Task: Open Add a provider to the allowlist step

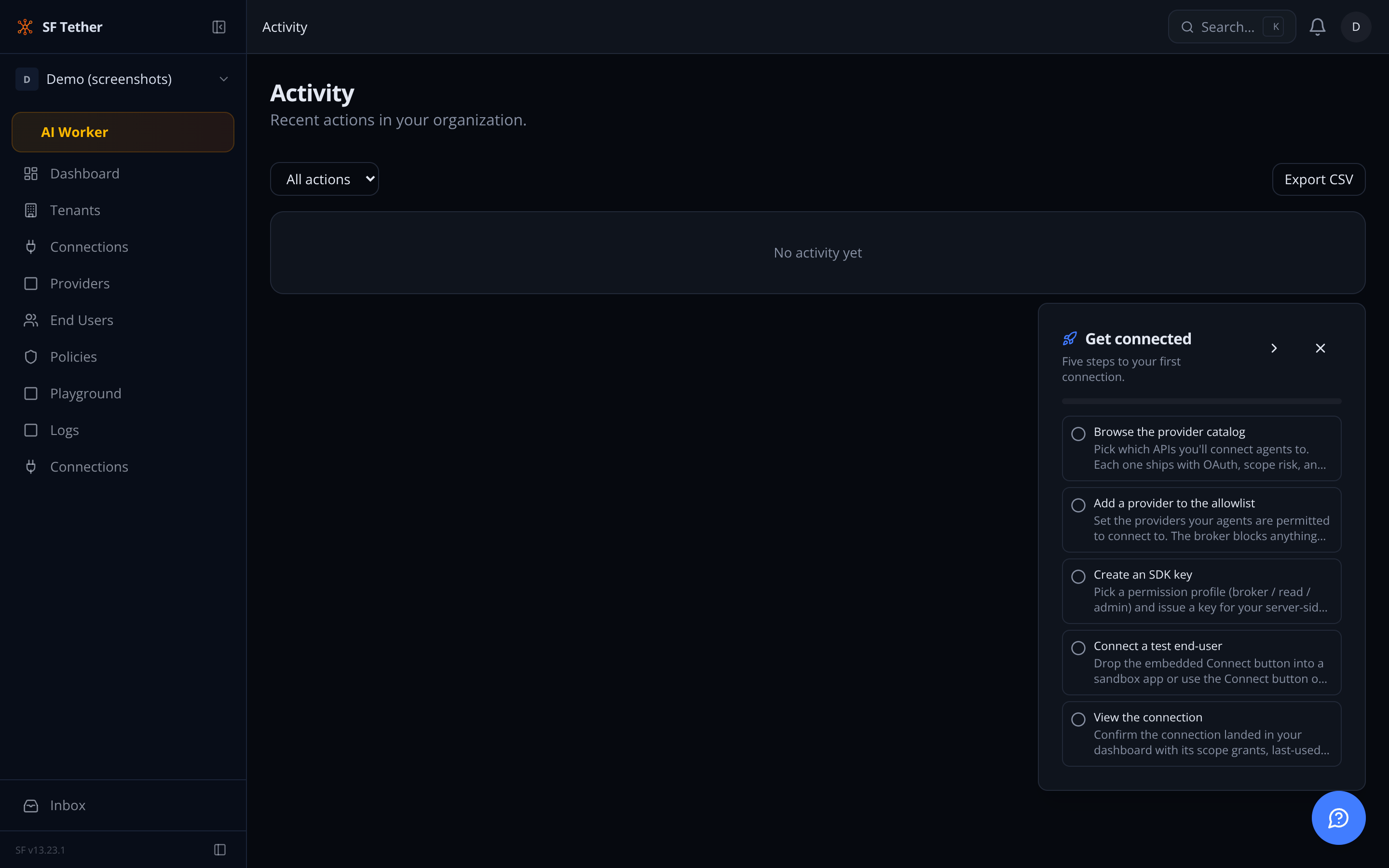Action: [1201, 519]
